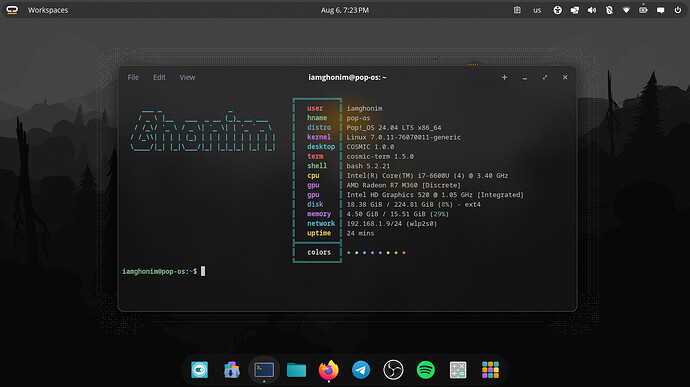The image size is (690, 387).
Task: Launch Firefox from the dock
Action: pyautogui.click(x=329, y=370)
